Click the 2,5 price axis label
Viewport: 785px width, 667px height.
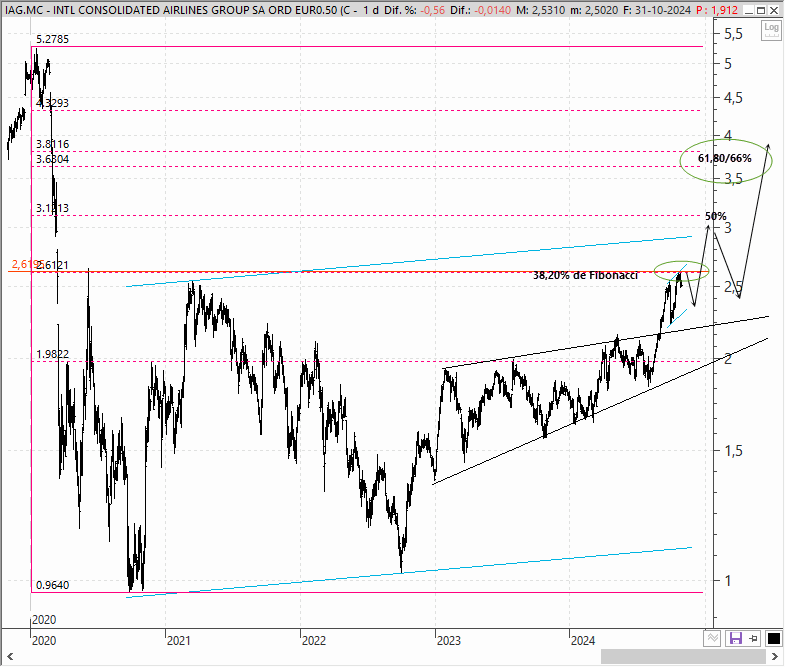pyautogui.click(x=733, y=287)
